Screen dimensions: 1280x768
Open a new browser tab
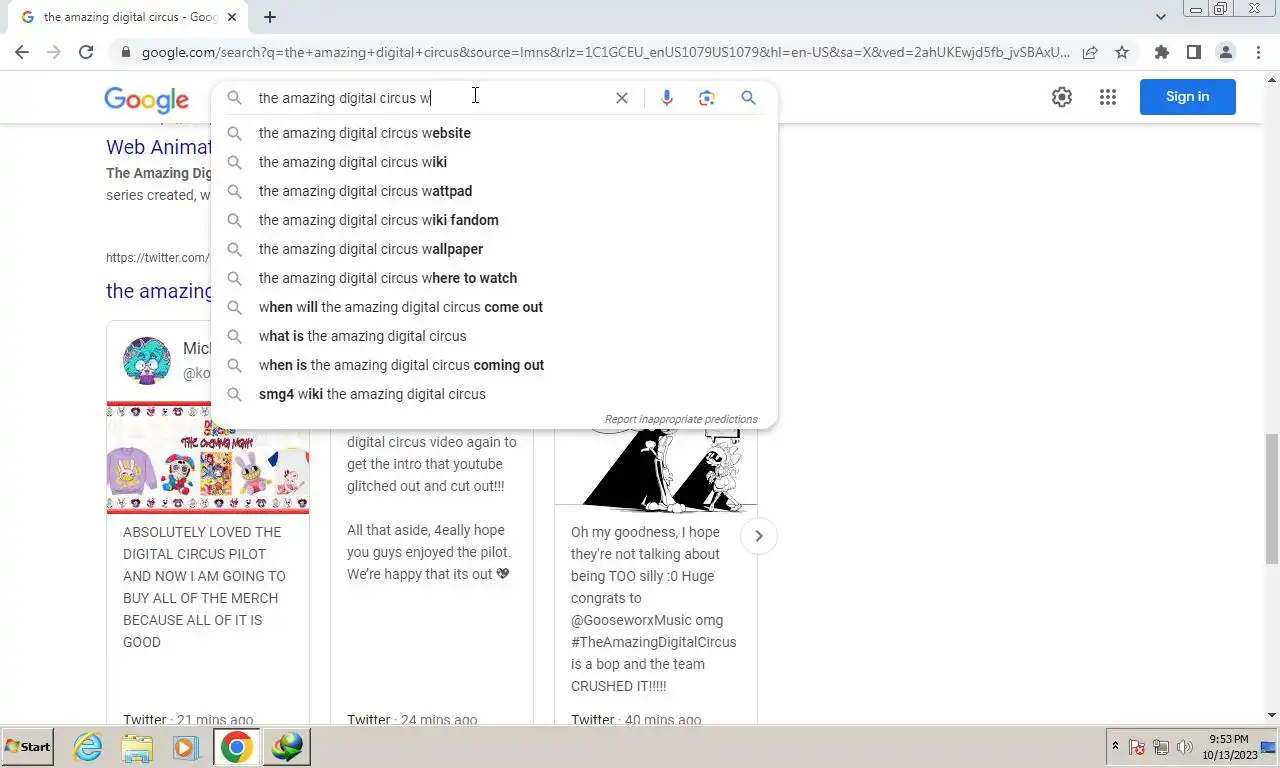pos(270,17)
